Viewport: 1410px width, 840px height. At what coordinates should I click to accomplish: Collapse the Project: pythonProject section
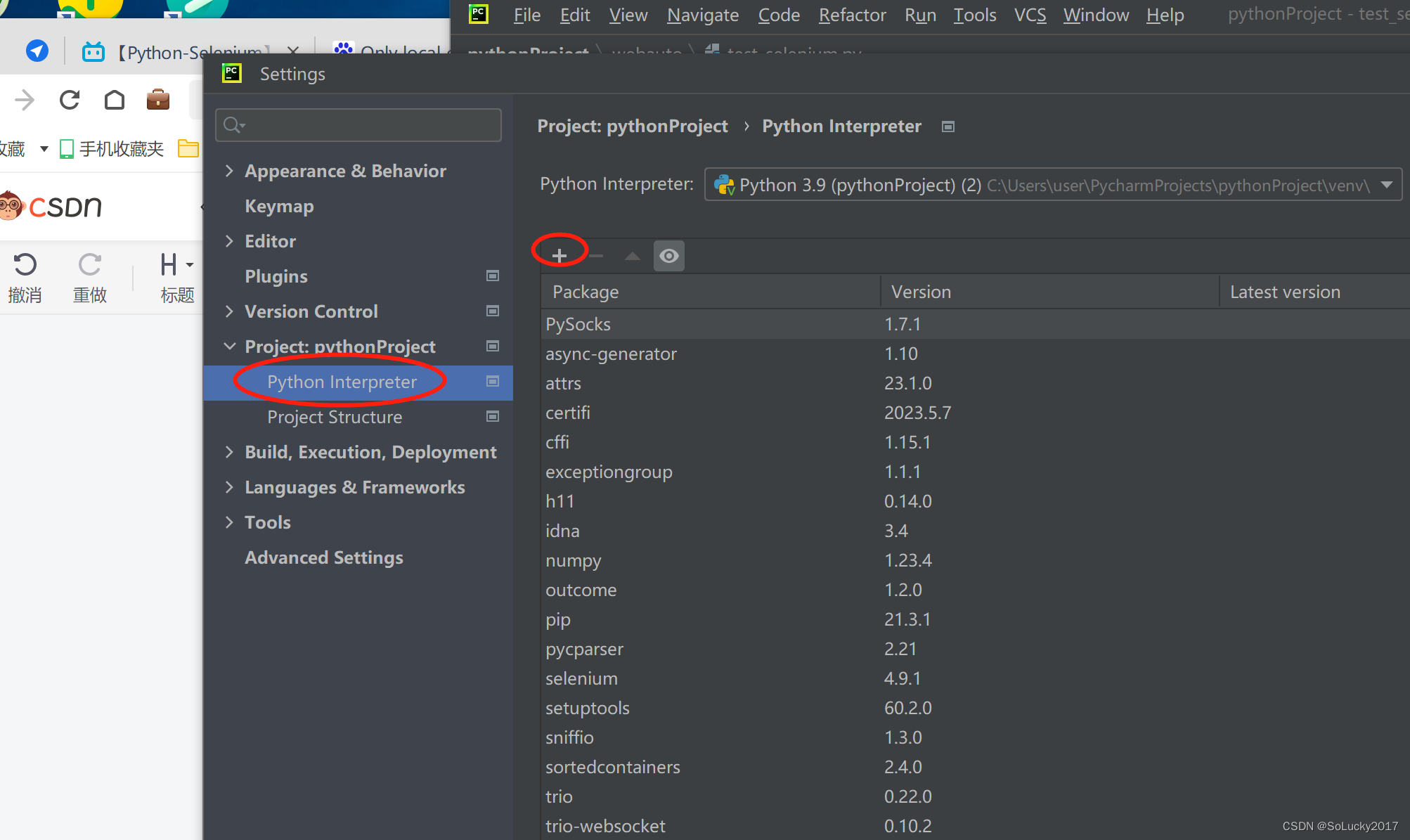click(229, 347)
